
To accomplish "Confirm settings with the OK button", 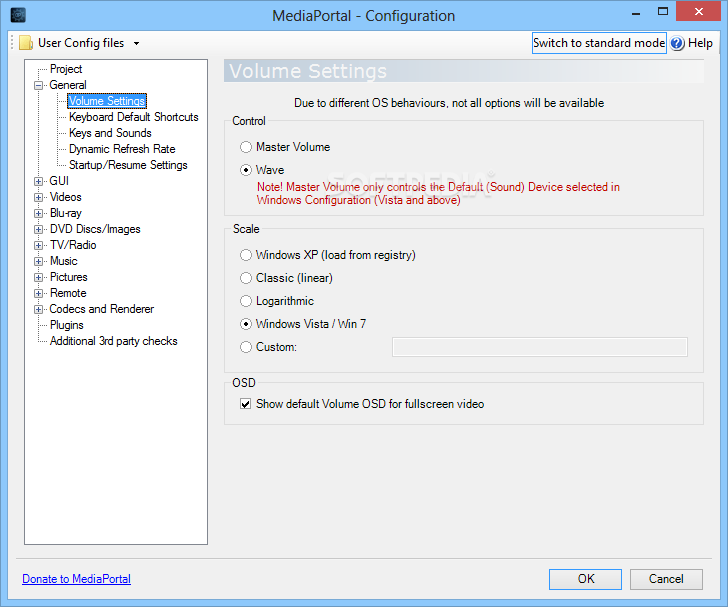I will 585,579.
